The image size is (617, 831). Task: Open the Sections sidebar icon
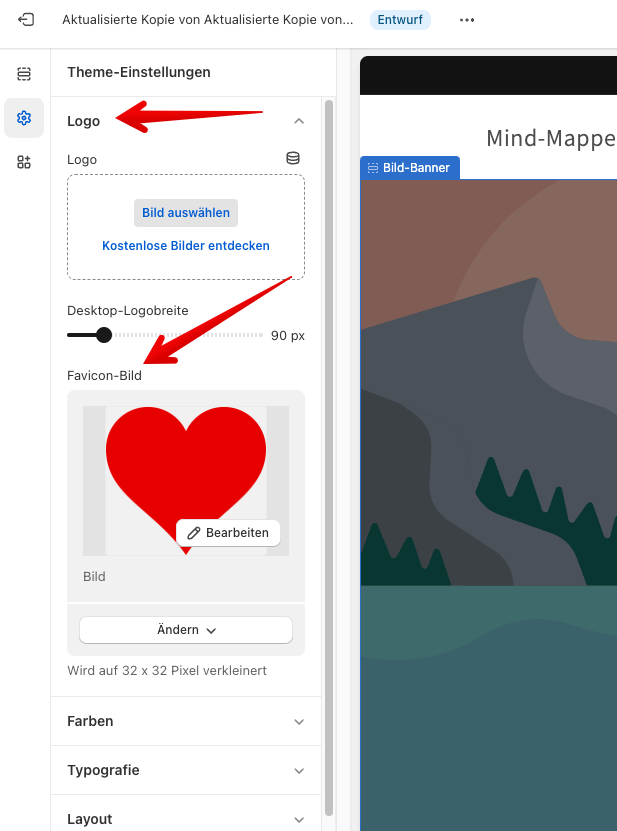(24, 74)
